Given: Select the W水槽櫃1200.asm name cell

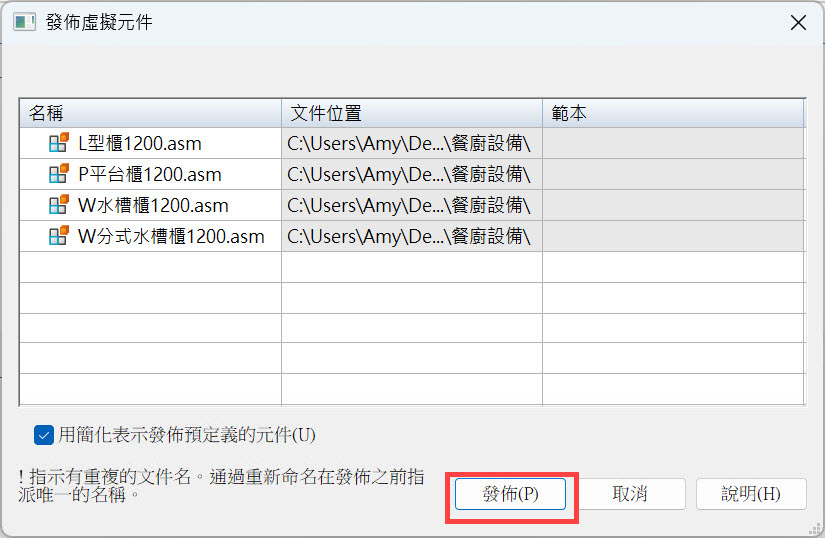Looking at the screenshot, I should tap(153, 205).
